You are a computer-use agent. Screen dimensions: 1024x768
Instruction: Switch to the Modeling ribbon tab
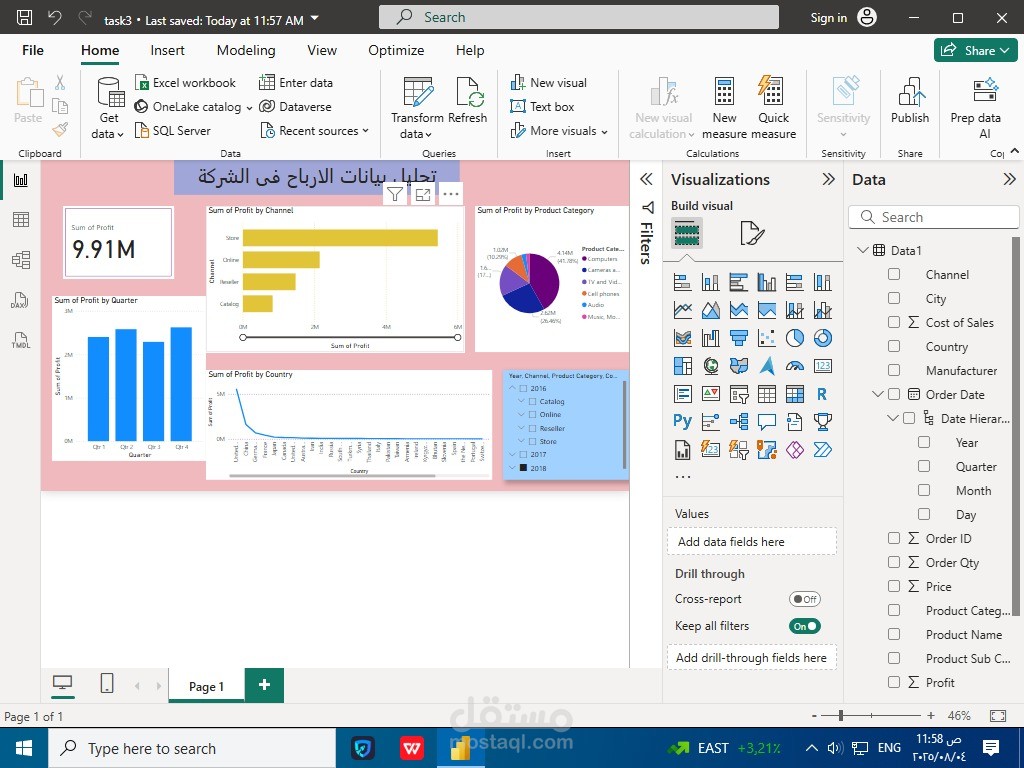click(x=246, y=50)
